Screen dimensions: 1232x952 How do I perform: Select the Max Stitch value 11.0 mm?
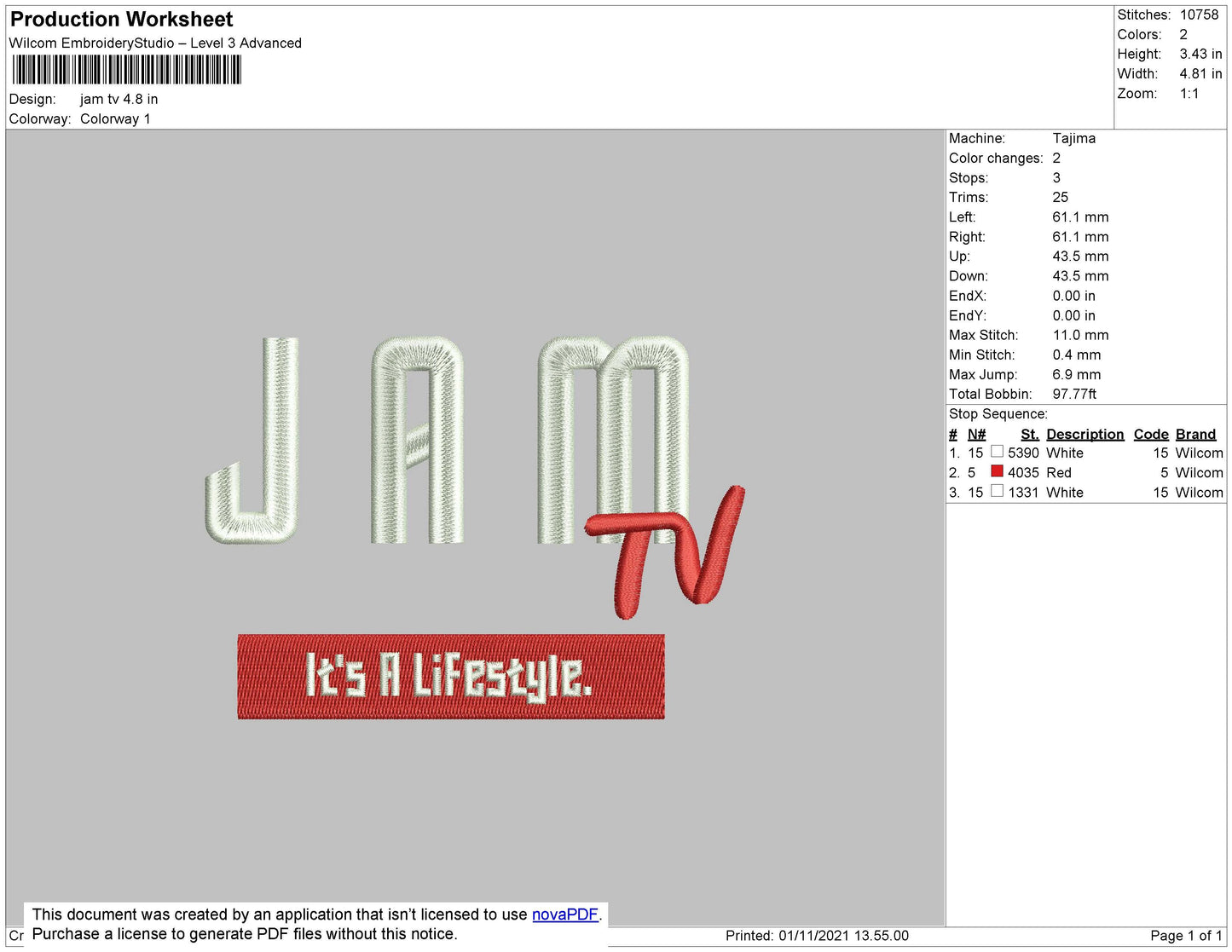[x=1080, y=335]
